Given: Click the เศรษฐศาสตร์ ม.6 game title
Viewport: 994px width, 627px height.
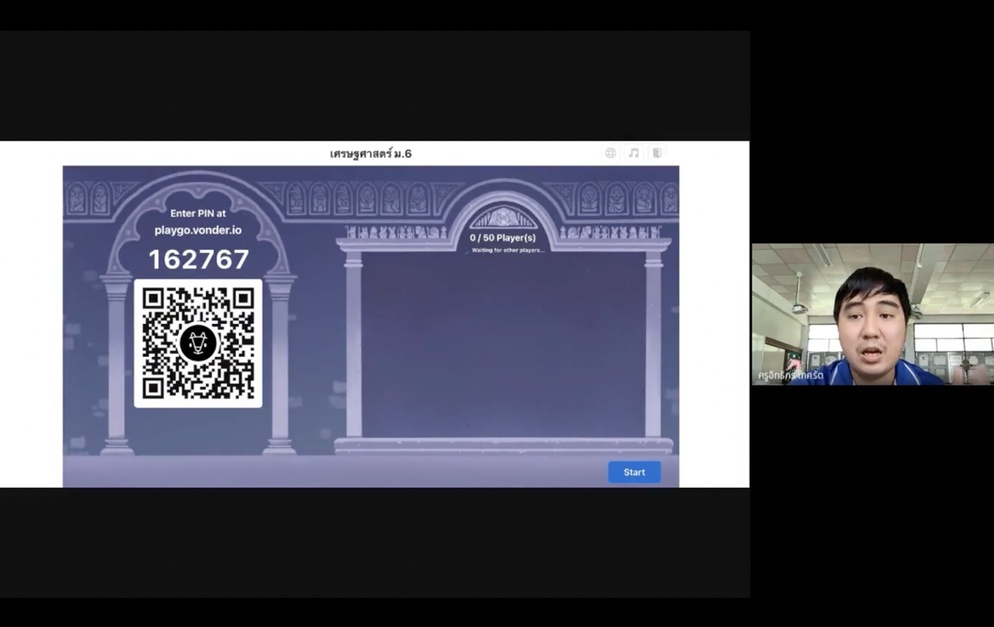Looking at the screenshot, I should click(x=371, y=153).
